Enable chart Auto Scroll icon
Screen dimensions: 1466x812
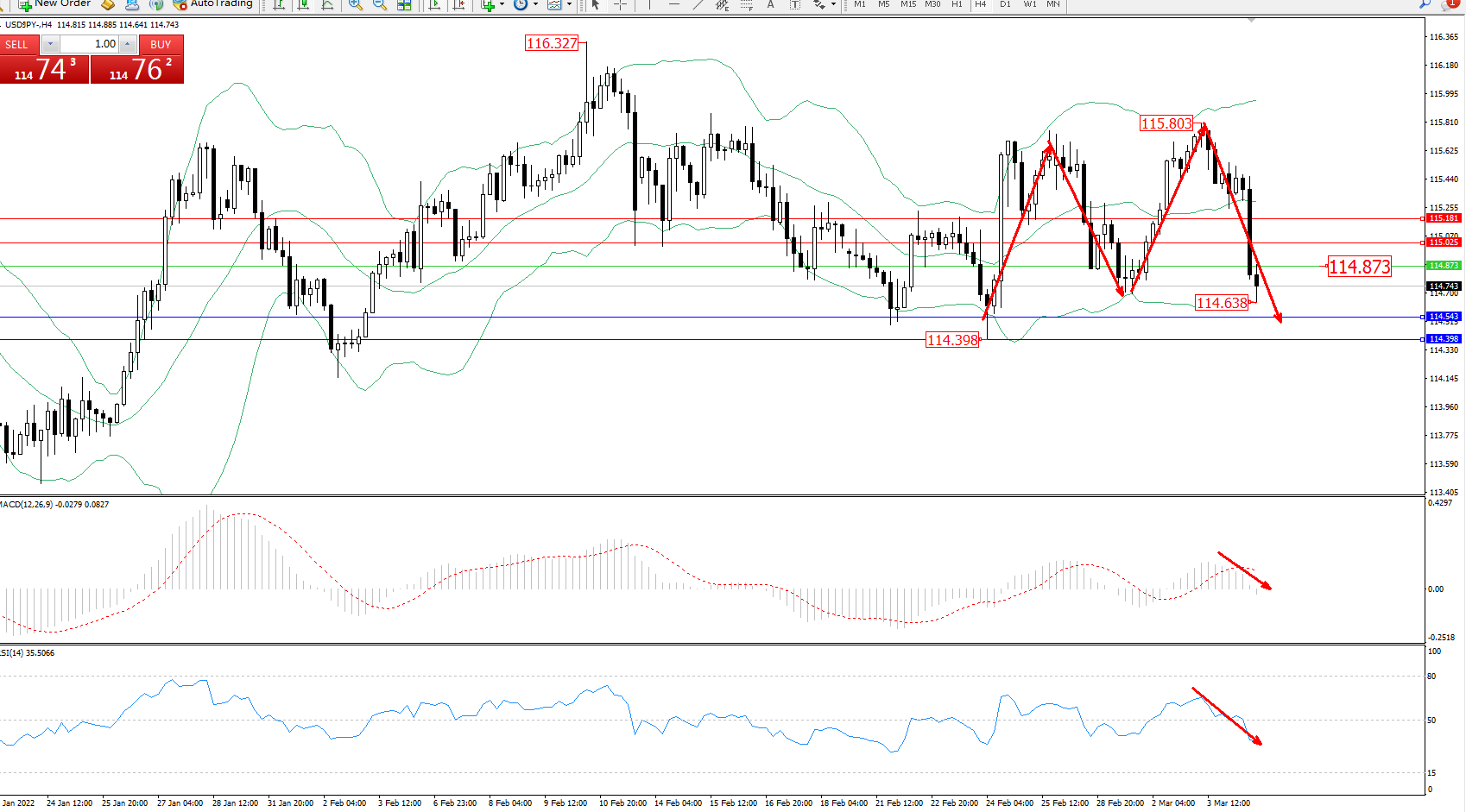434,4
